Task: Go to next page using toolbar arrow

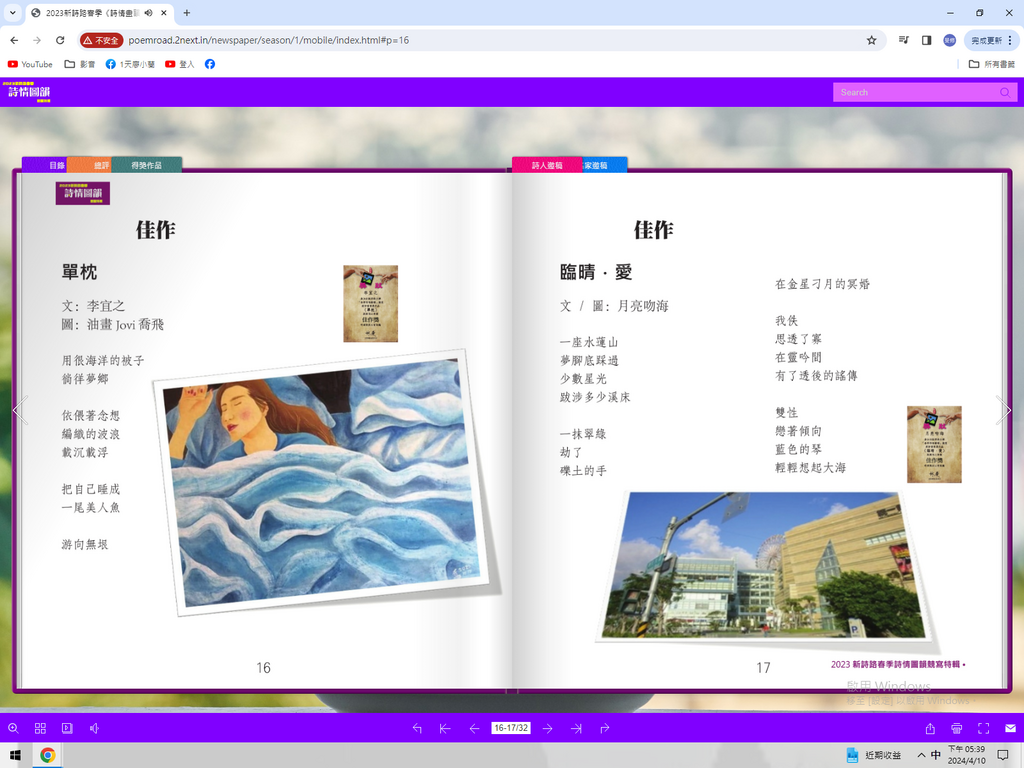Action: click(547, 728)
